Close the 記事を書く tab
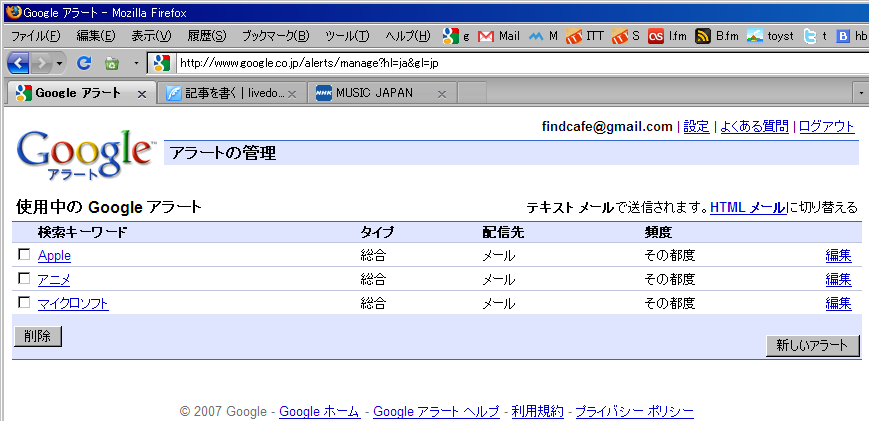Viewport: 869px width, 421px height. 294,94
